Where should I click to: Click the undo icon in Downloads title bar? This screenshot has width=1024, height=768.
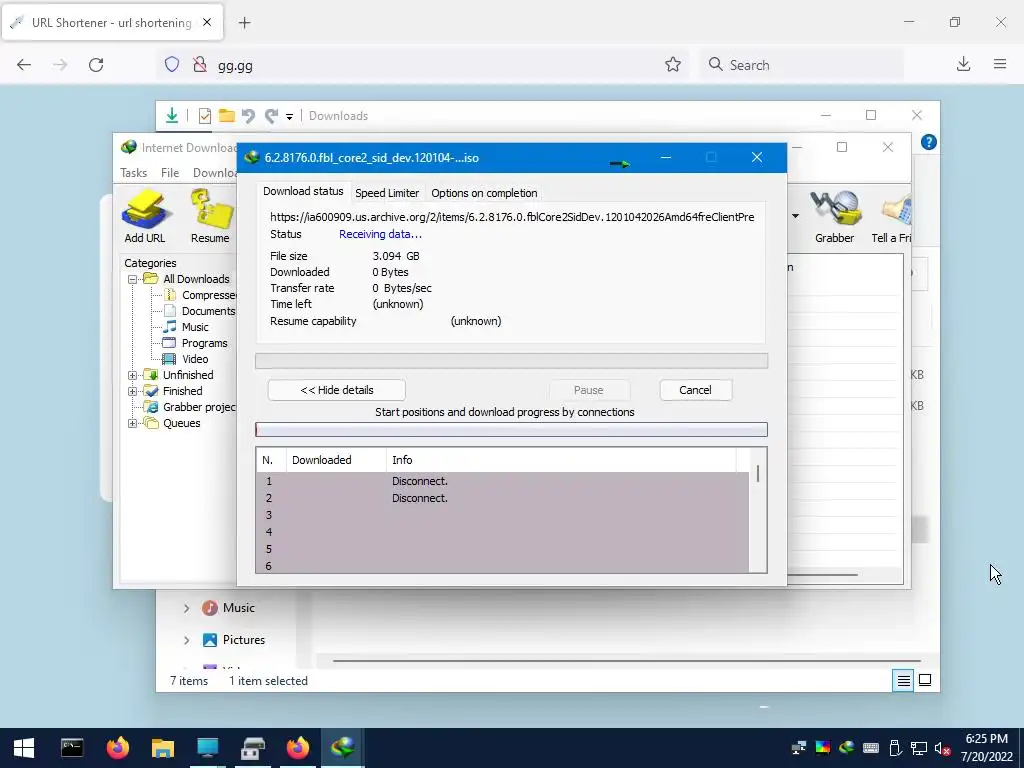click(248, 116)
